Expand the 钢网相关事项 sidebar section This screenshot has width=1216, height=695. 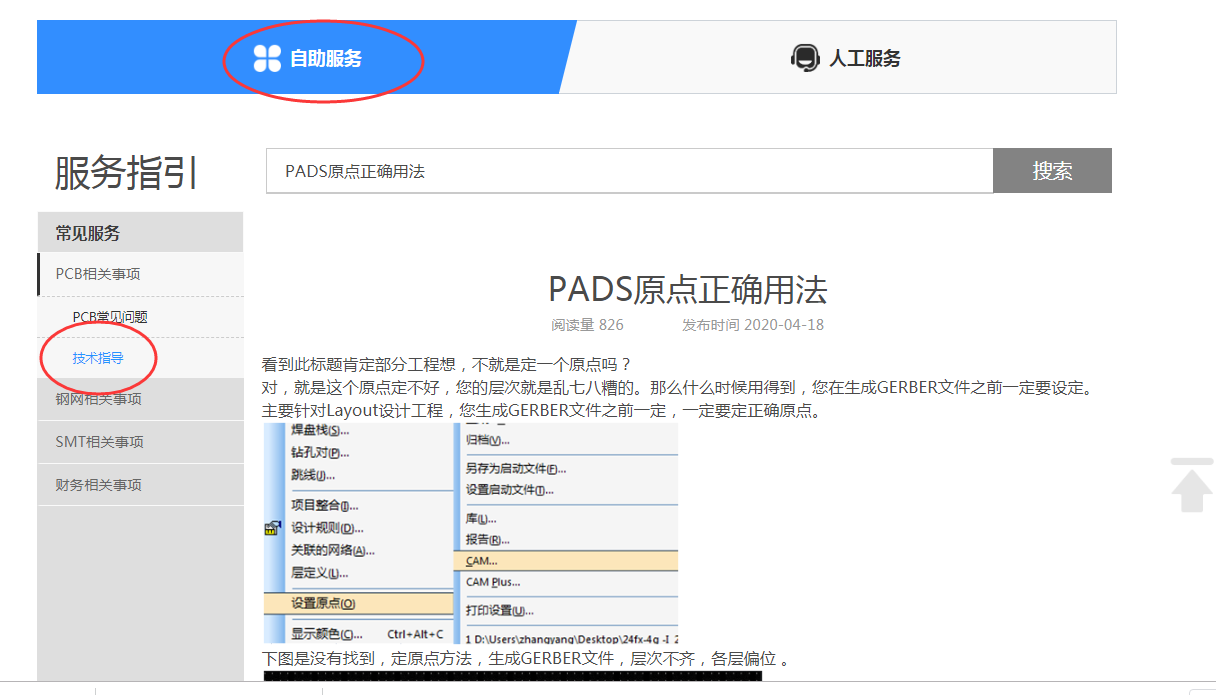tap(98, 399)
